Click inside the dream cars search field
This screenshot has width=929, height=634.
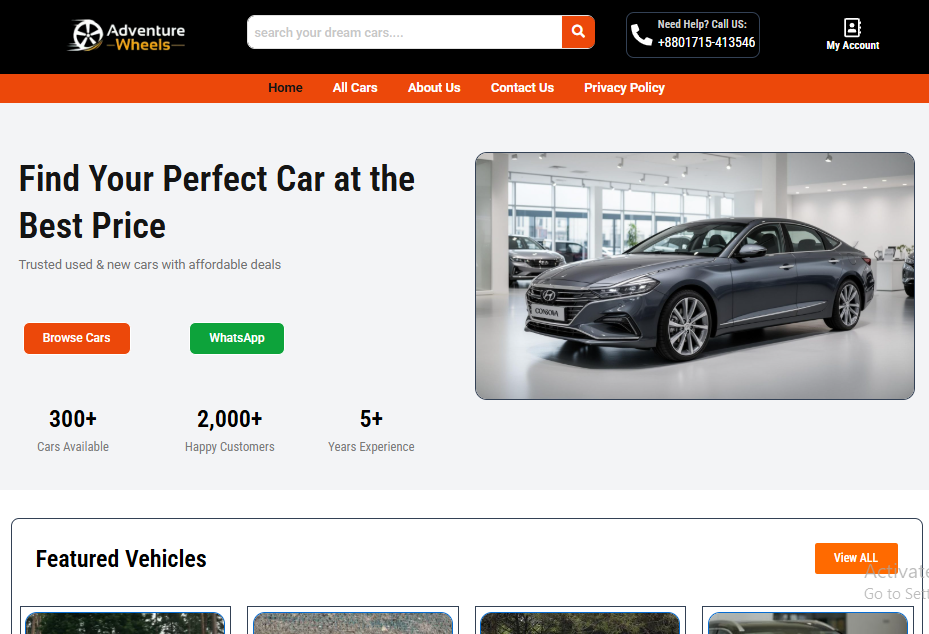(404, 32)
